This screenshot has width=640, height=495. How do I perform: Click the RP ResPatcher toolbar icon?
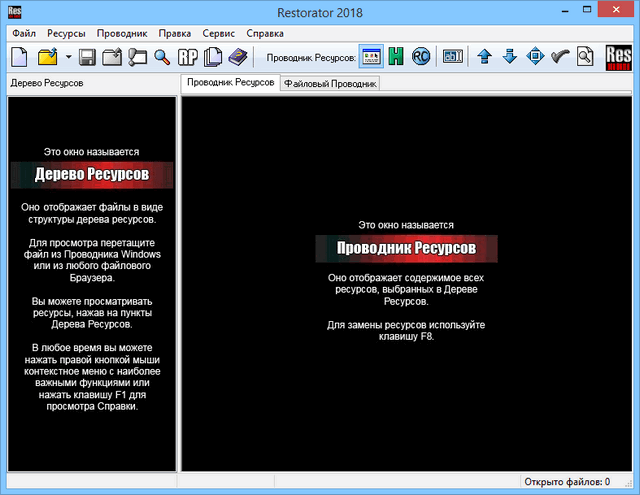[x=187, y=56]
